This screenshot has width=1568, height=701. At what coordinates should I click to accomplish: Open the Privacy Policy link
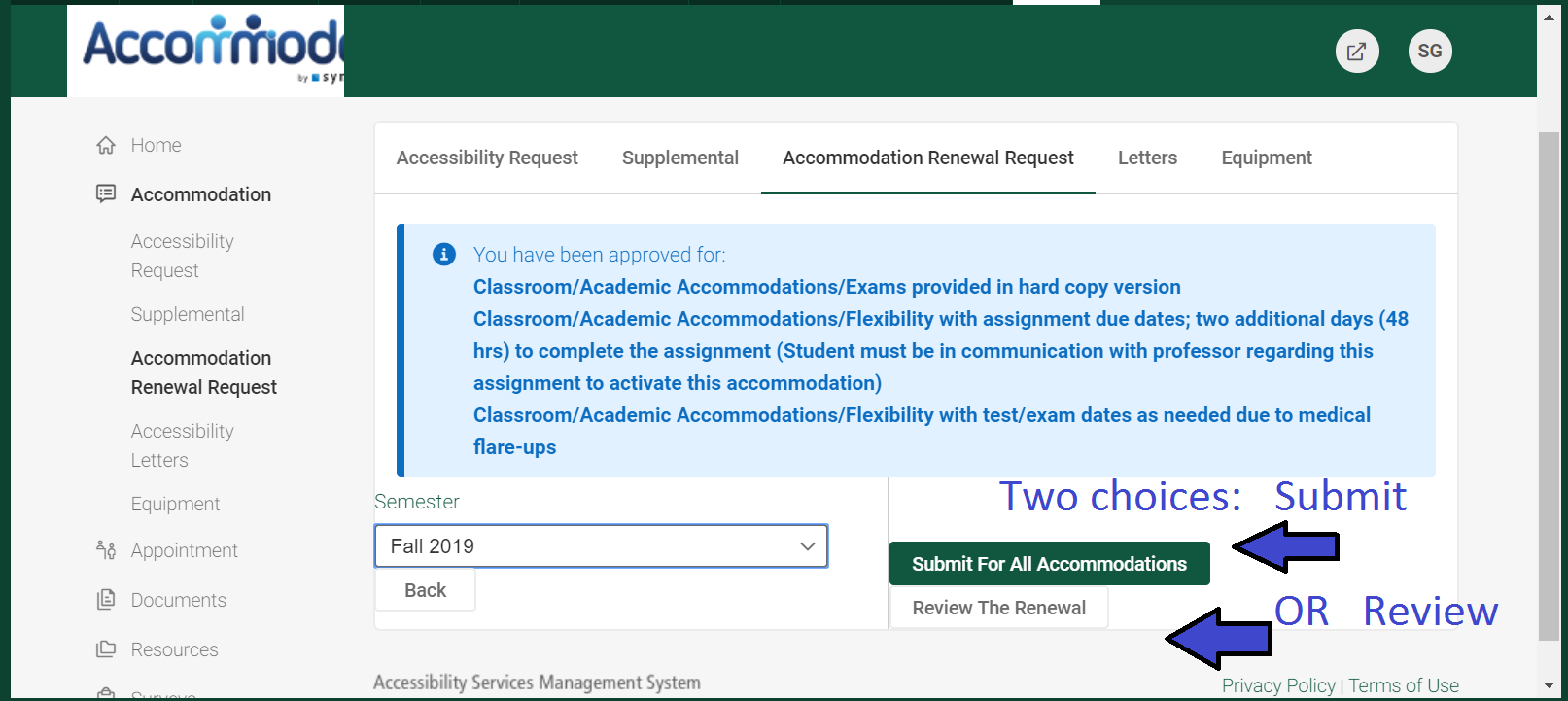(1278, 685)
